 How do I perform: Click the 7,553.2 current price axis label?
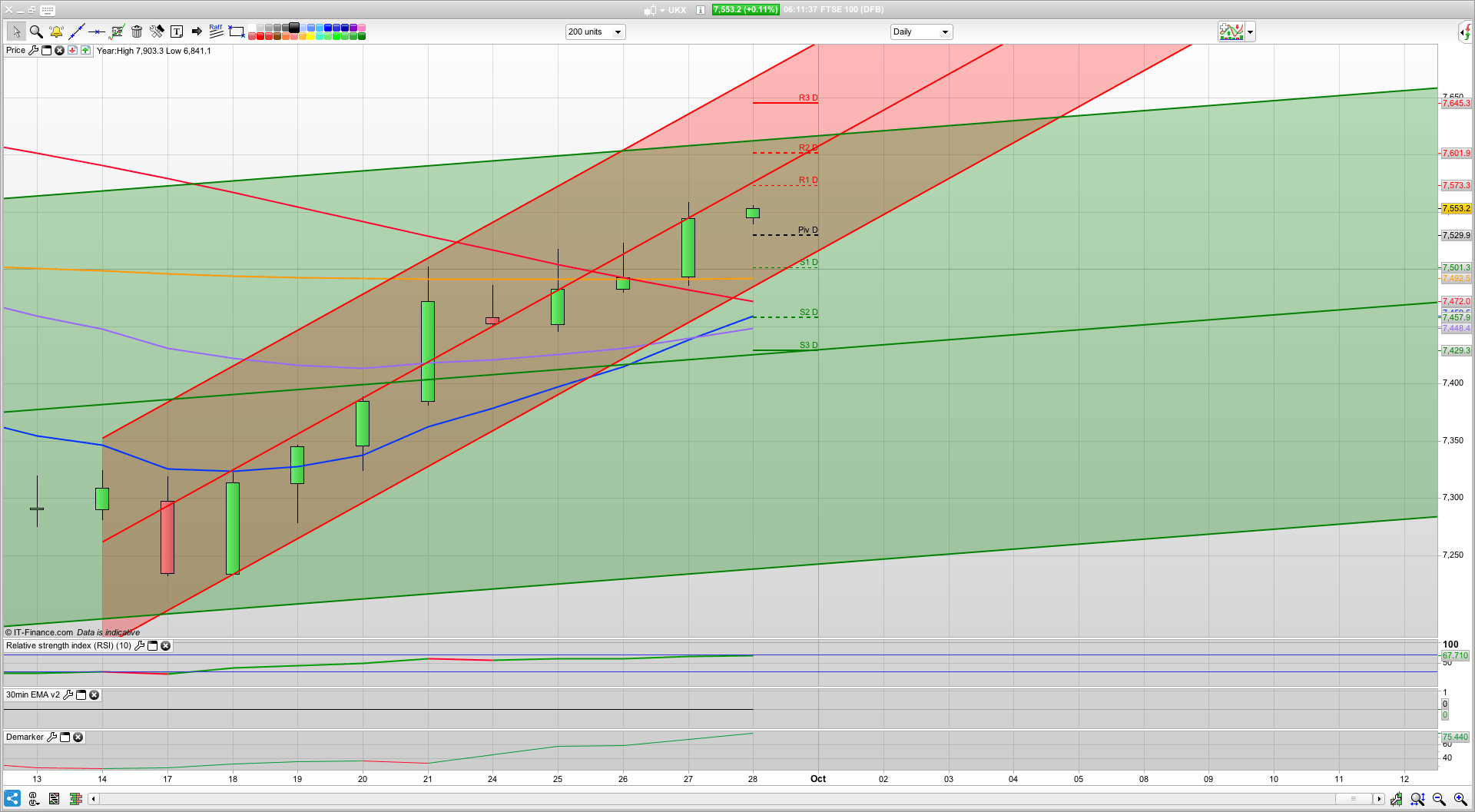point(1456,208)
